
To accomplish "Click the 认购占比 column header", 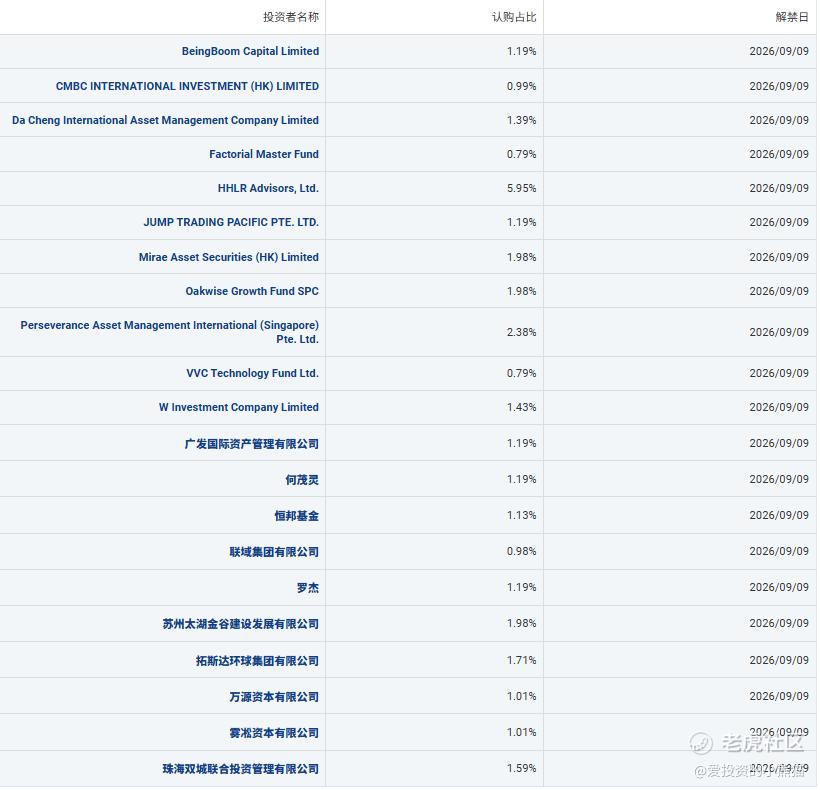I will pyautogui.click(x=514, y=17).
